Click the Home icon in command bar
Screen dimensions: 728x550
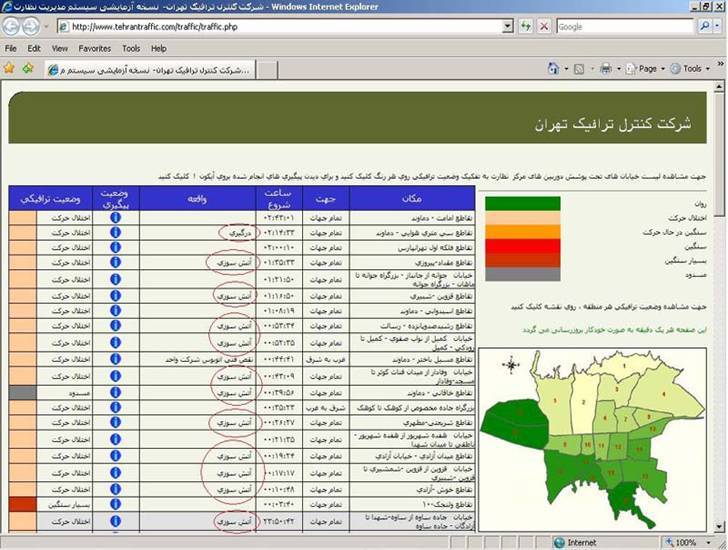pos(553,69)
